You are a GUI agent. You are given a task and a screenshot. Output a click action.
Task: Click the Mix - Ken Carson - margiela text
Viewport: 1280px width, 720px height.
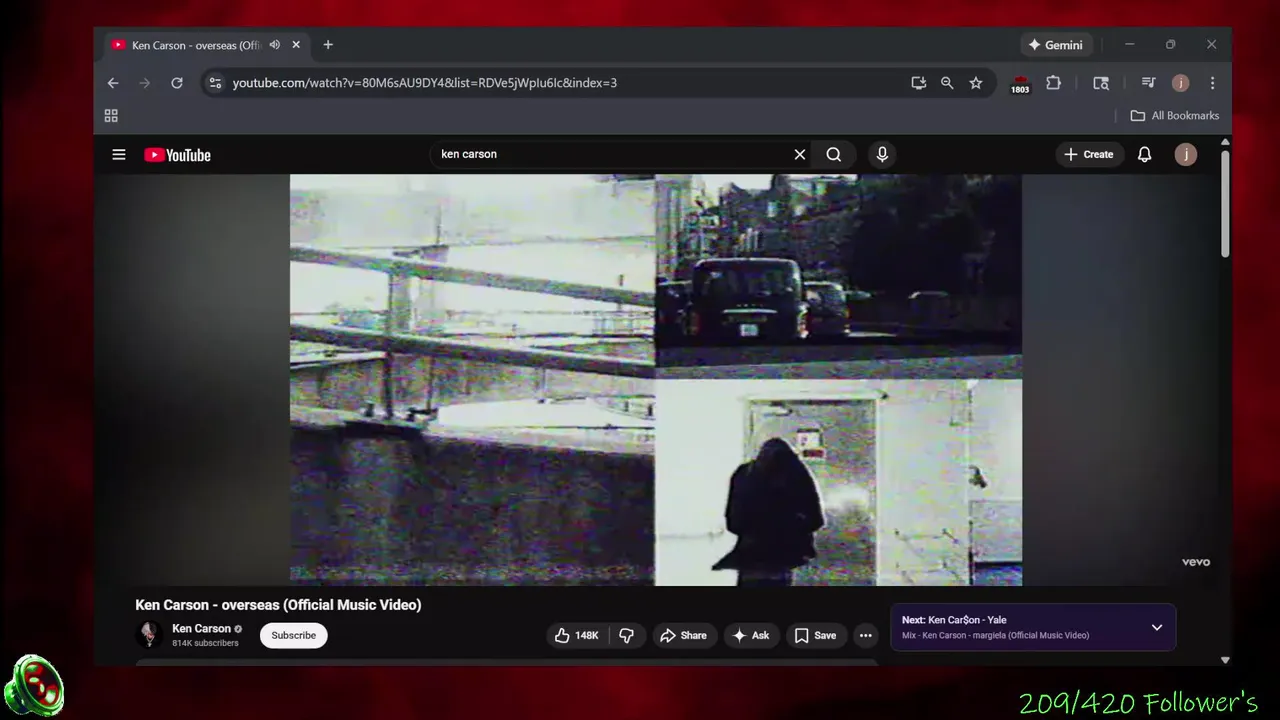click(995, 636)
